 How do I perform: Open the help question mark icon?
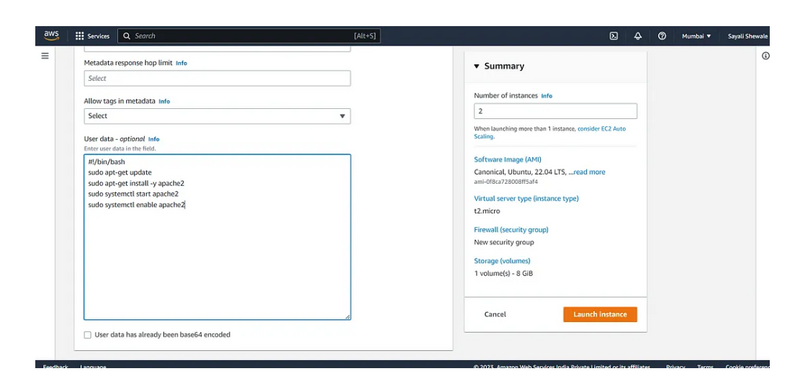click(x=662, y=36)
